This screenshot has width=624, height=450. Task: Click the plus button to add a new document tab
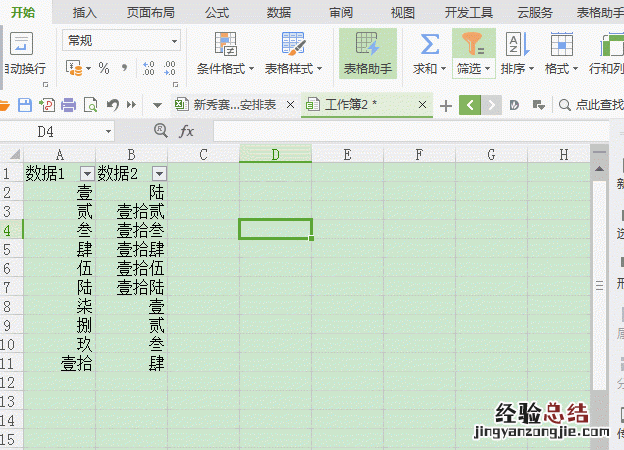click(446, 105)
